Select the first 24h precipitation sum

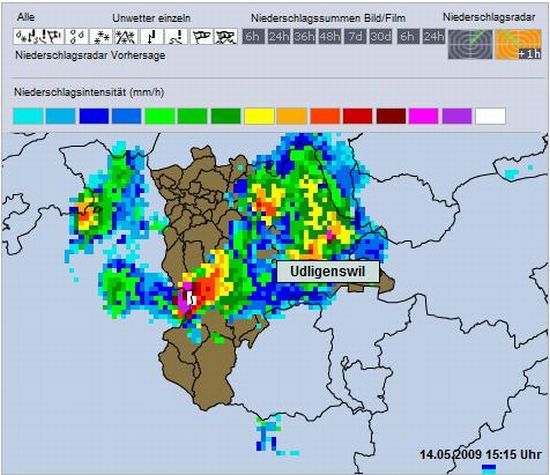[x=279, y=36]
